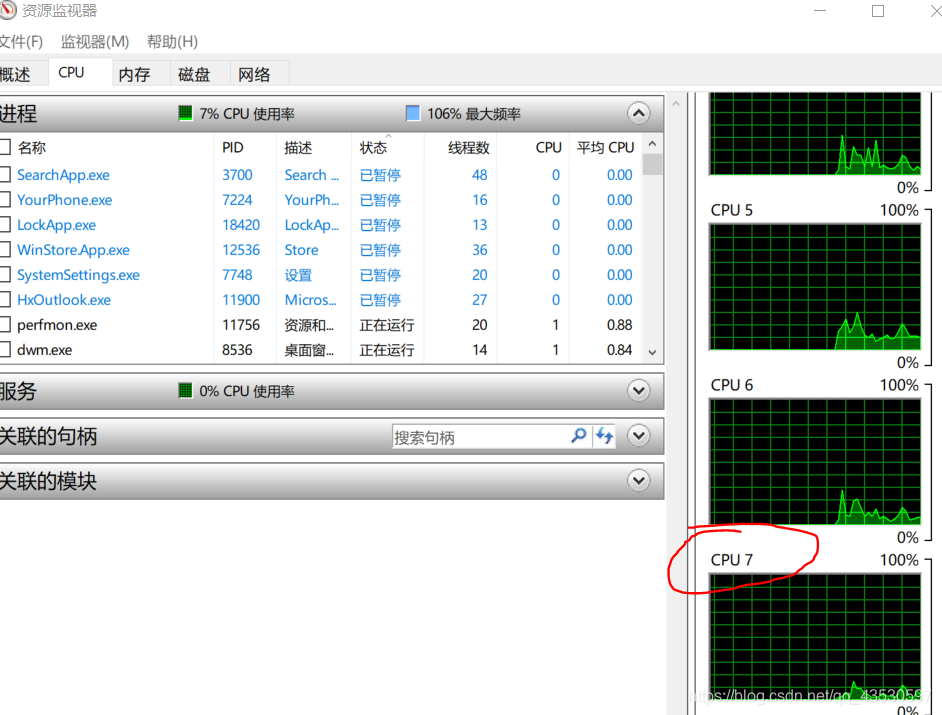Expand the 关联的模块 section chevron
Image resolution: width=942 pixels, height=715 pixels.
[639, 480]
